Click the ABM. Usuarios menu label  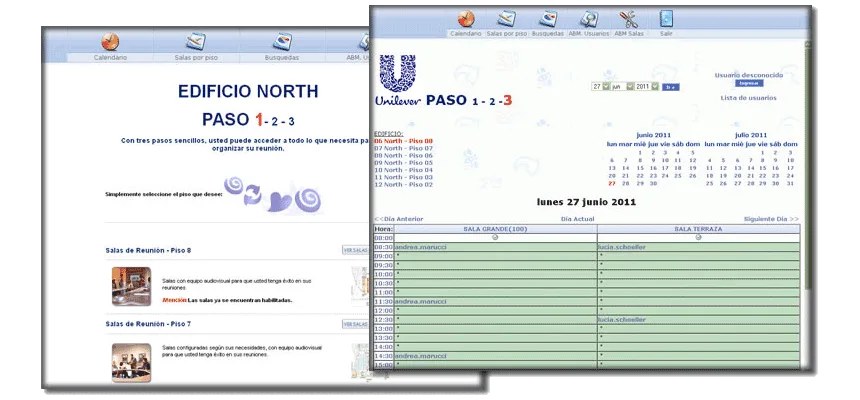point(589,33)
